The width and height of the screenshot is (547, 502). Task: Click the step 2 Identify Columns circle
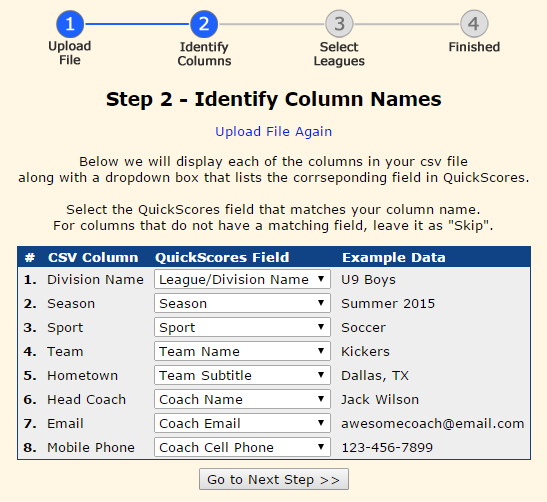pyautogui.click(x=204, y=24)
